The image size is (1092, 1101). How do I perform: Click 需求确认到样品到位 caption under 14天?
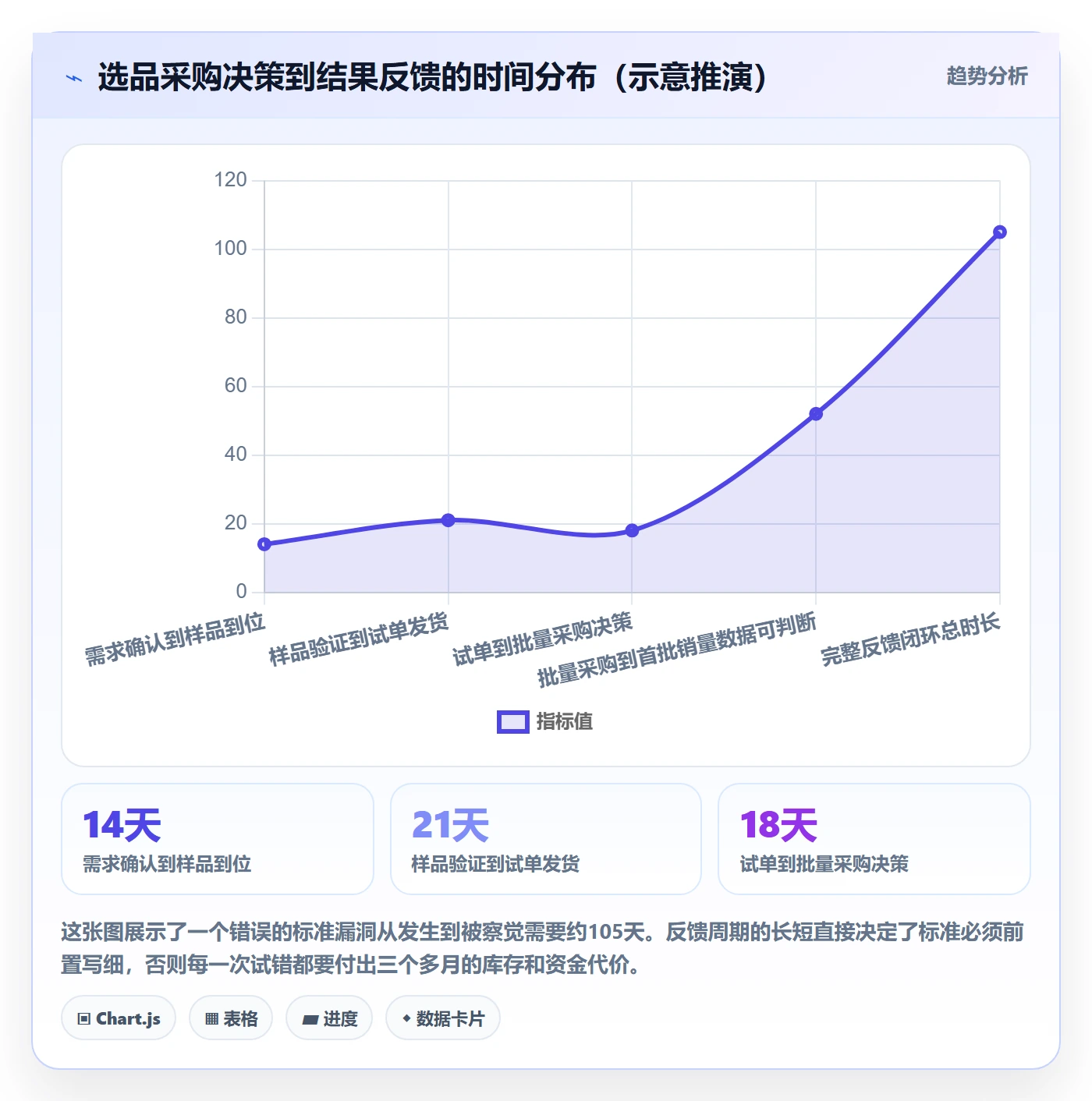click(x=167, y=864)
